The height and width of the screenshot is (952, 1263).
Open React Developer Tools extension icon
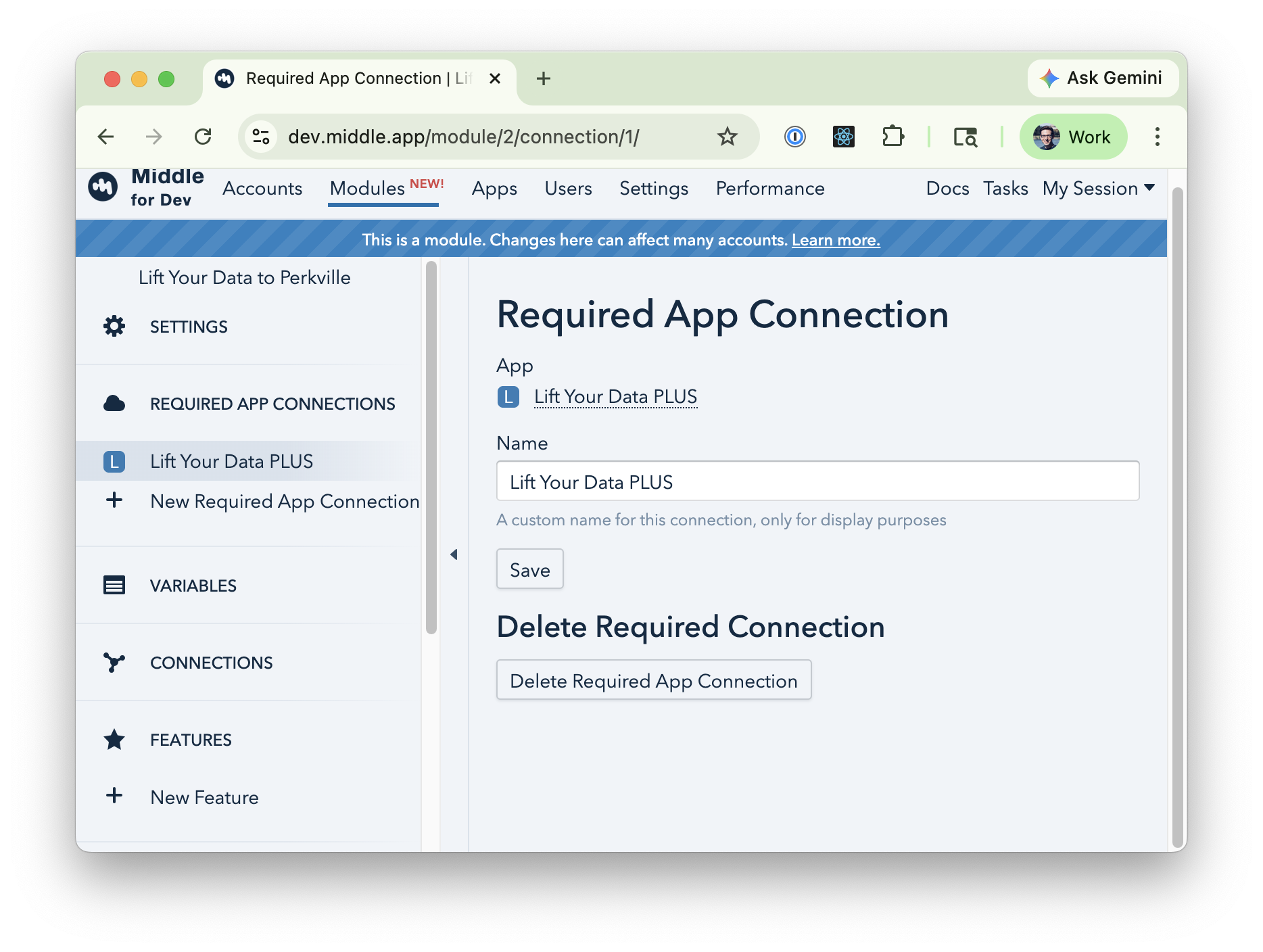pos(843,137)
